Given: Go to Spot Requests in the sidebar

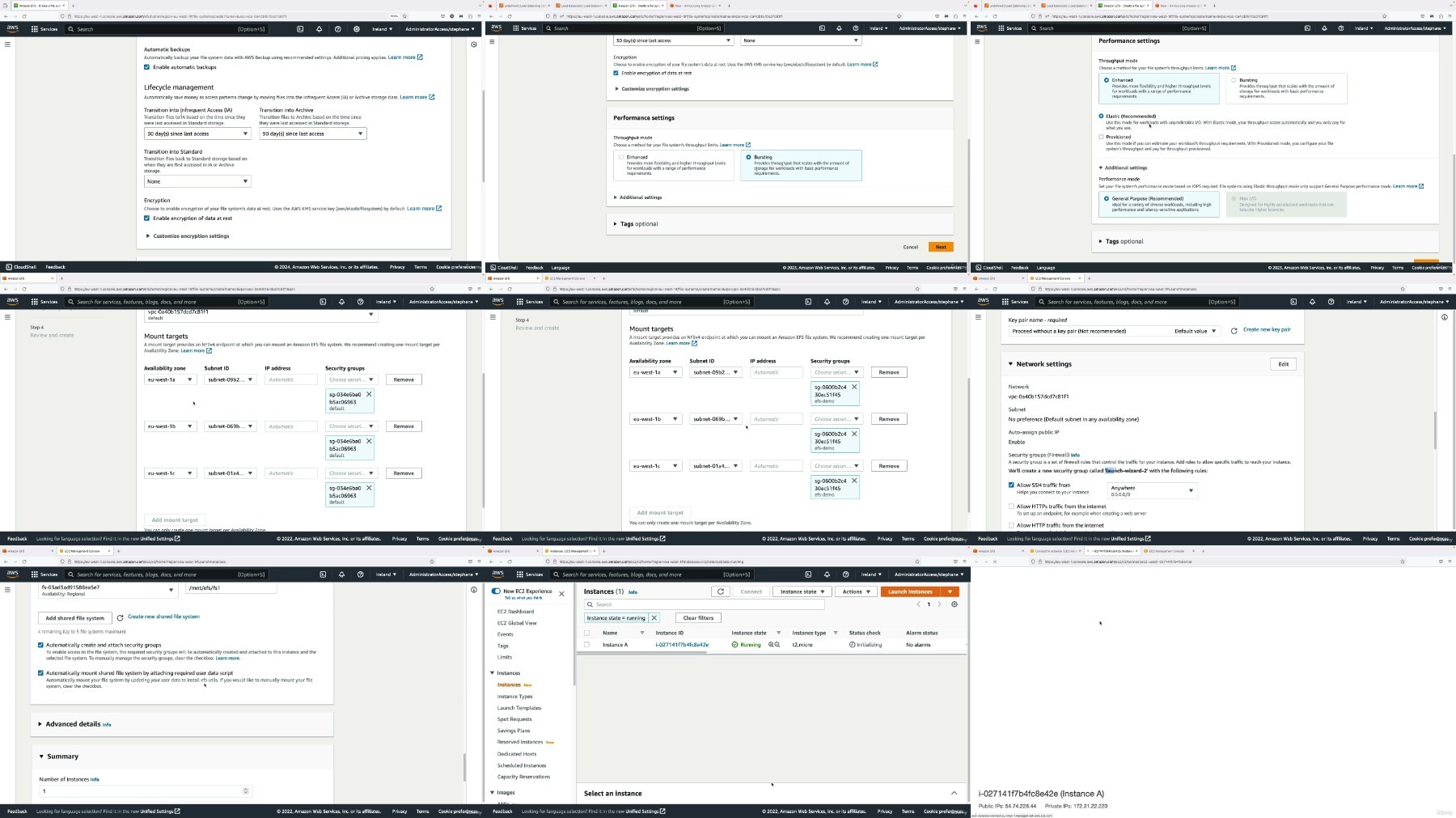Looking at the screenshot, I should pyautogui.click(x=514, y=719).
